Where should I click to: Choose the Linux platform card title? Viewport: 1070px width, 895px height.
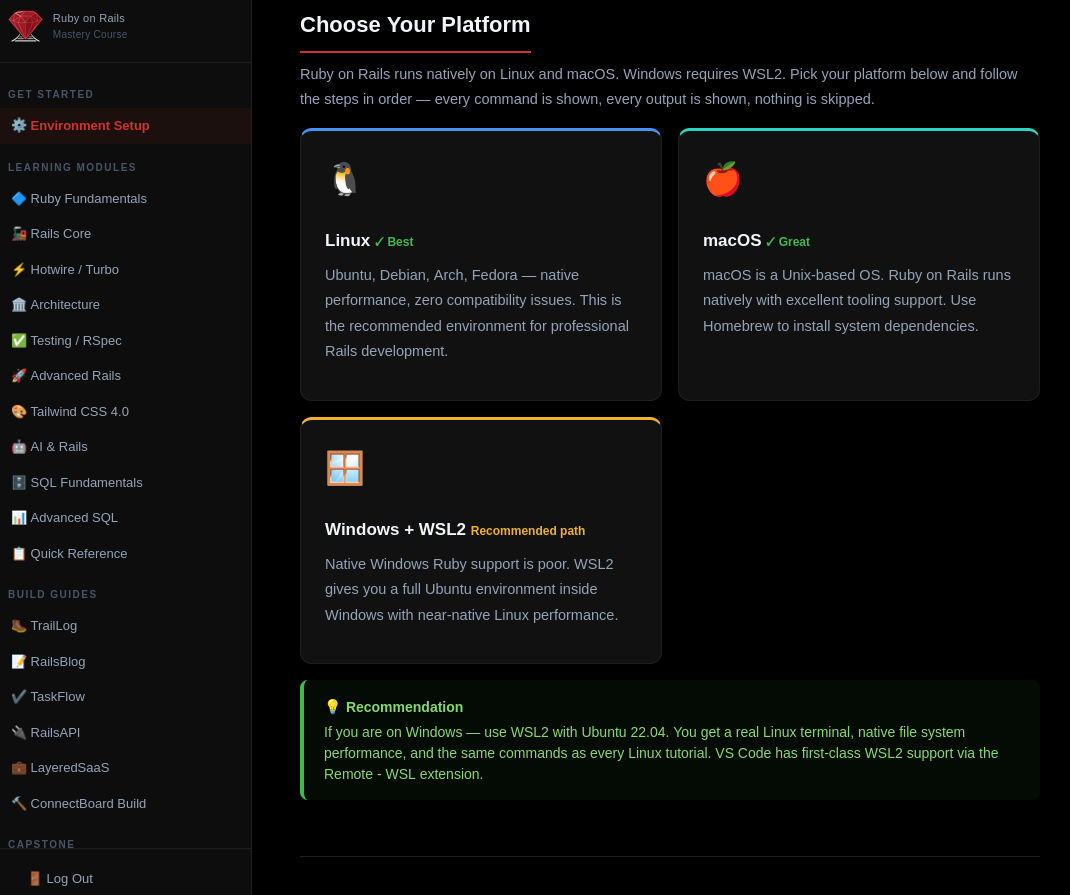pyautogui.click(x=347, y=241)
